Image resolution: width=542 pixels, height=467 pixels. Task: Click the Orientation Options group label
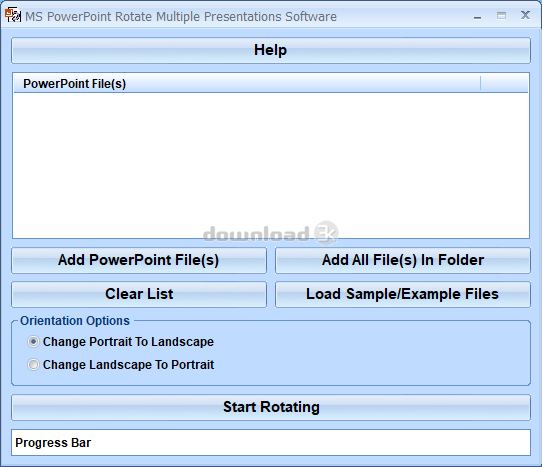coord(75,321)
